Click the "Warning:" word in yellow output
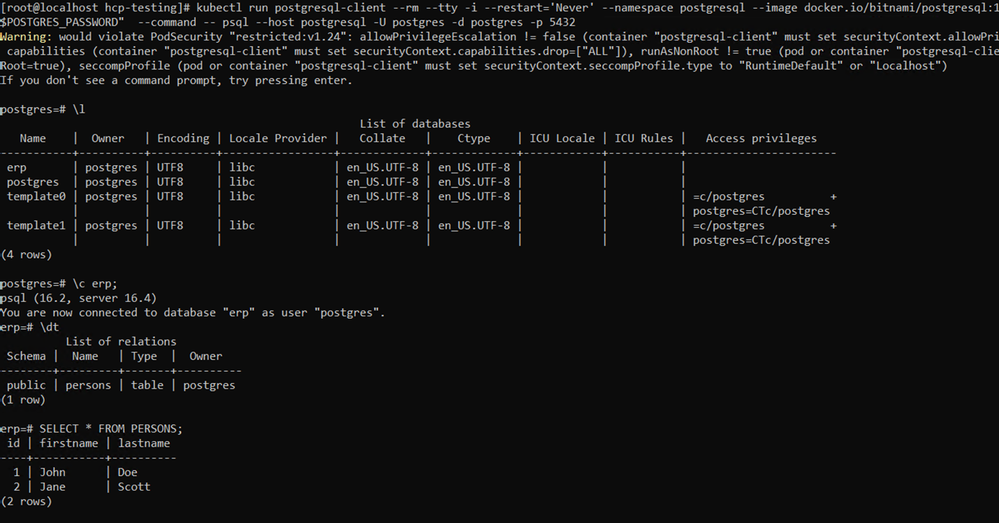The width and height of the screenshot is (999, 523). 28,35
